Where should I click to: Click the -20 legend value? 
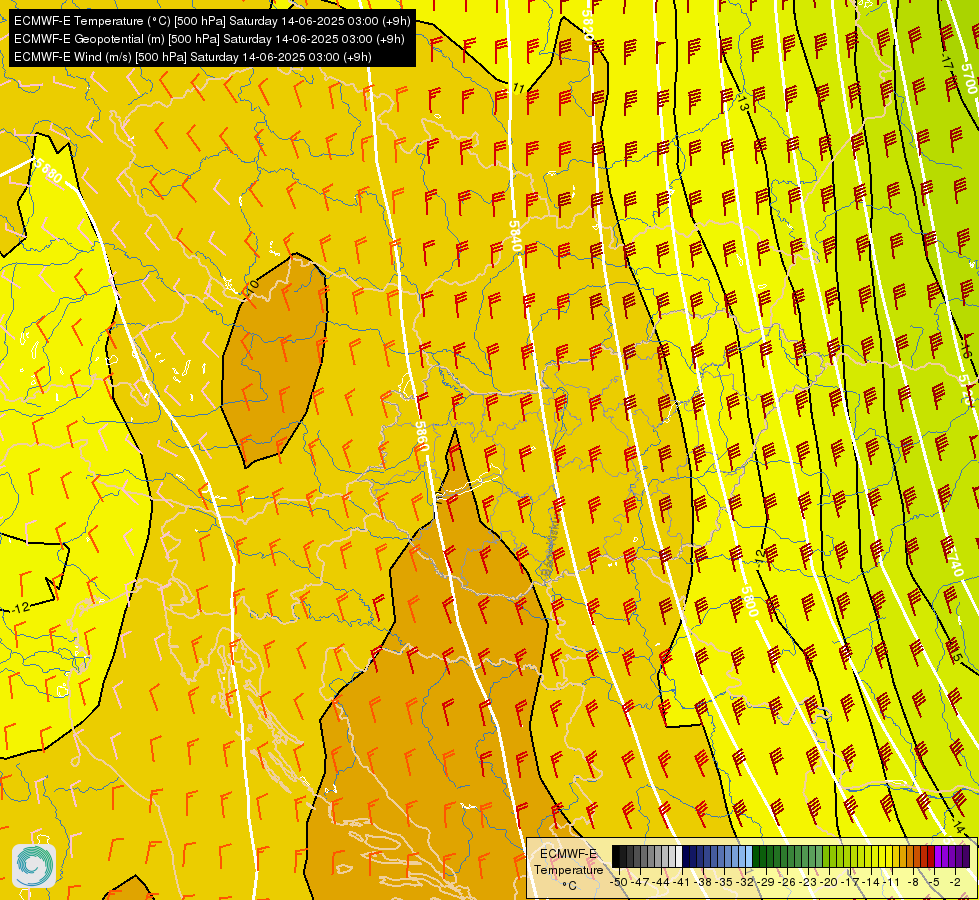point(831,882)
